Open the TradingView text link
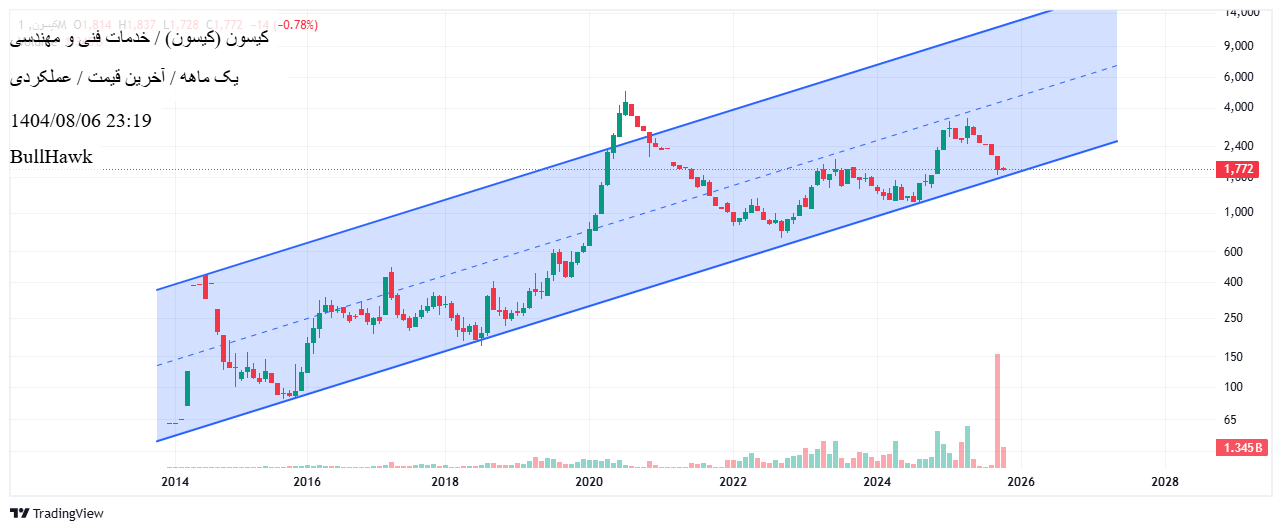This screenshot has width=1282, height=531. (x=68, y=513)
